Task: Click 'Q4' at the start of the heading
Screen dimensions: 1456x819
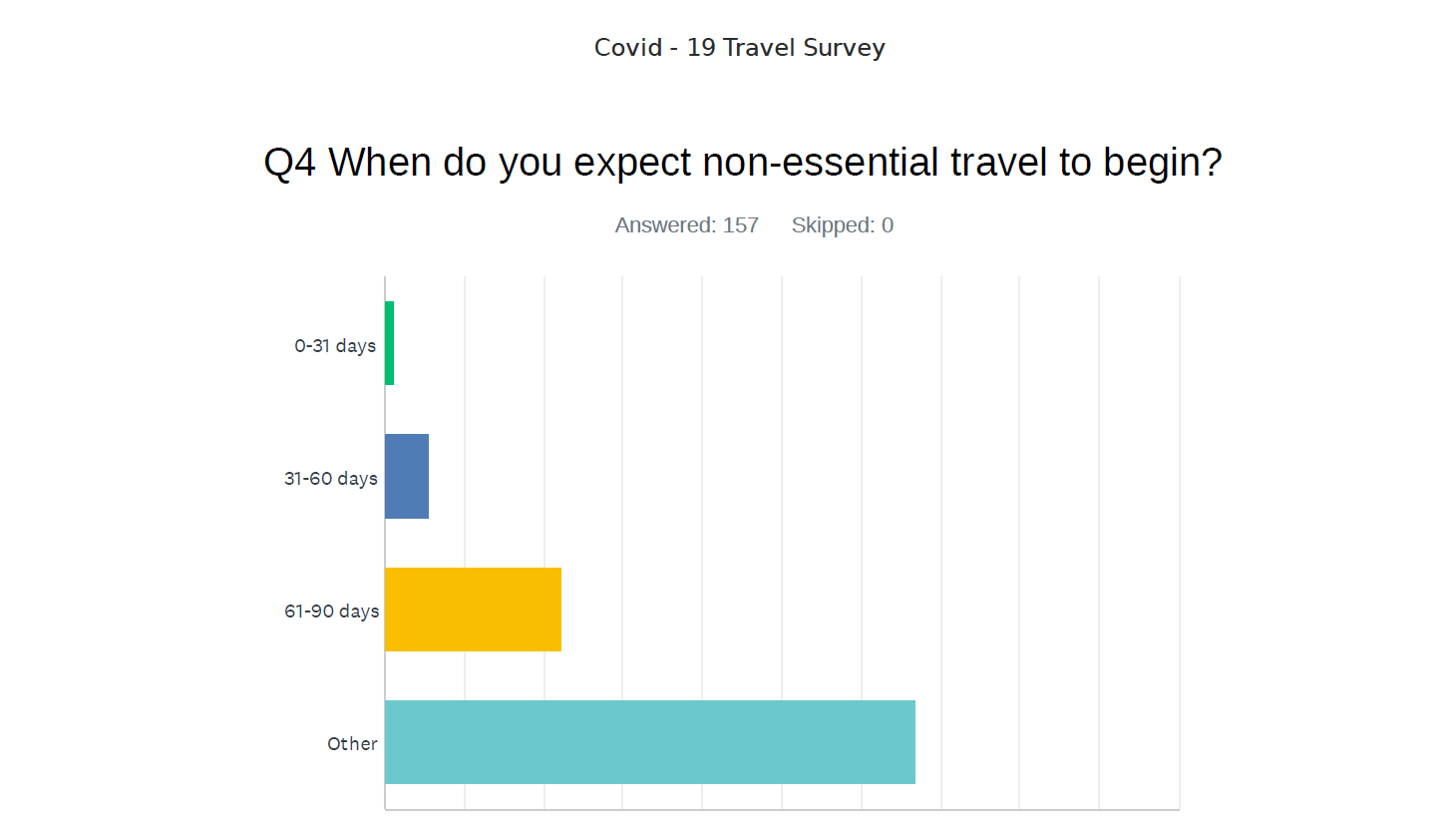Action: [x=290, y=162]
